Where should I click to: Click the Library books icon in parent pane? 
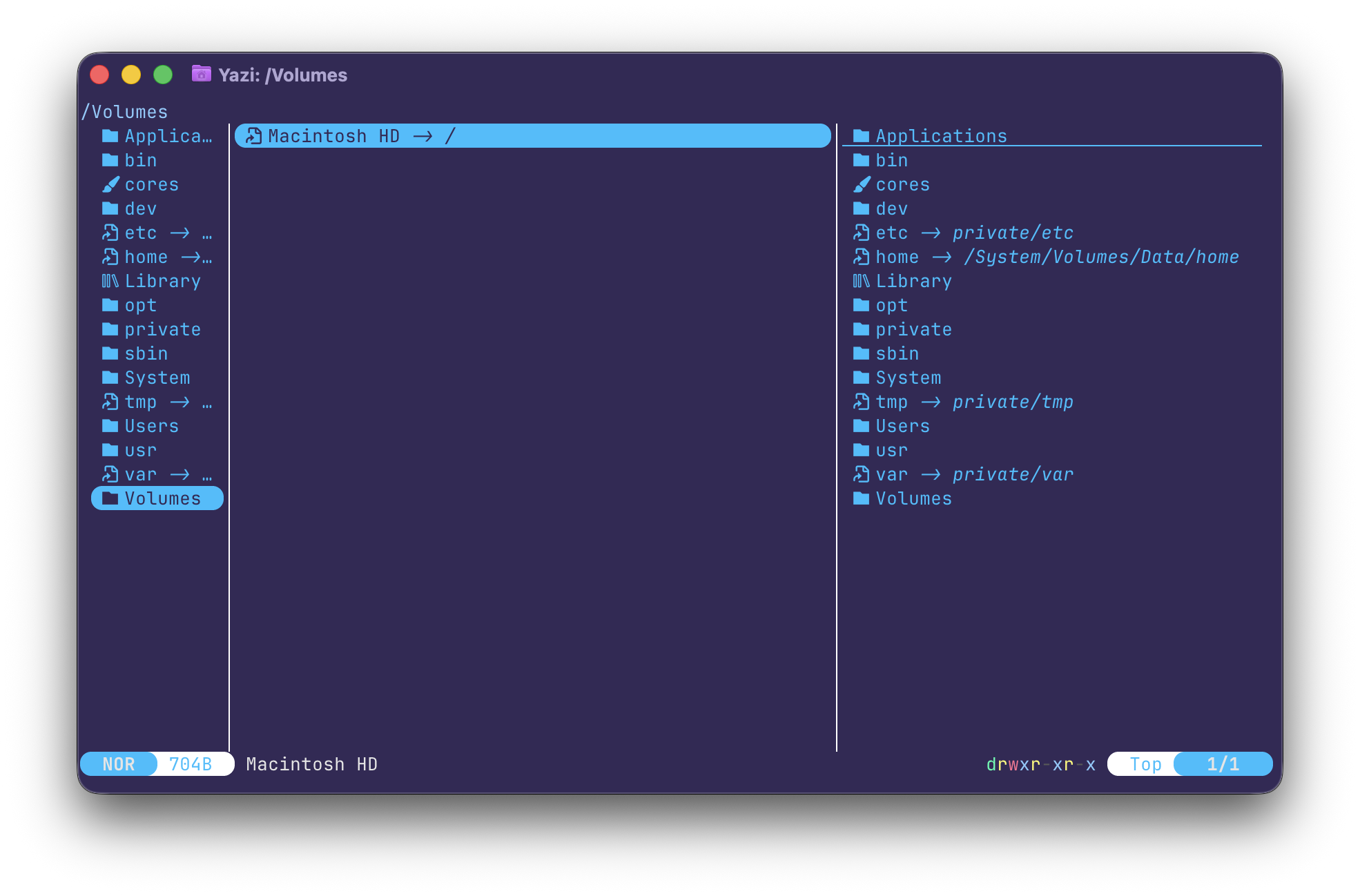point(110,281)
